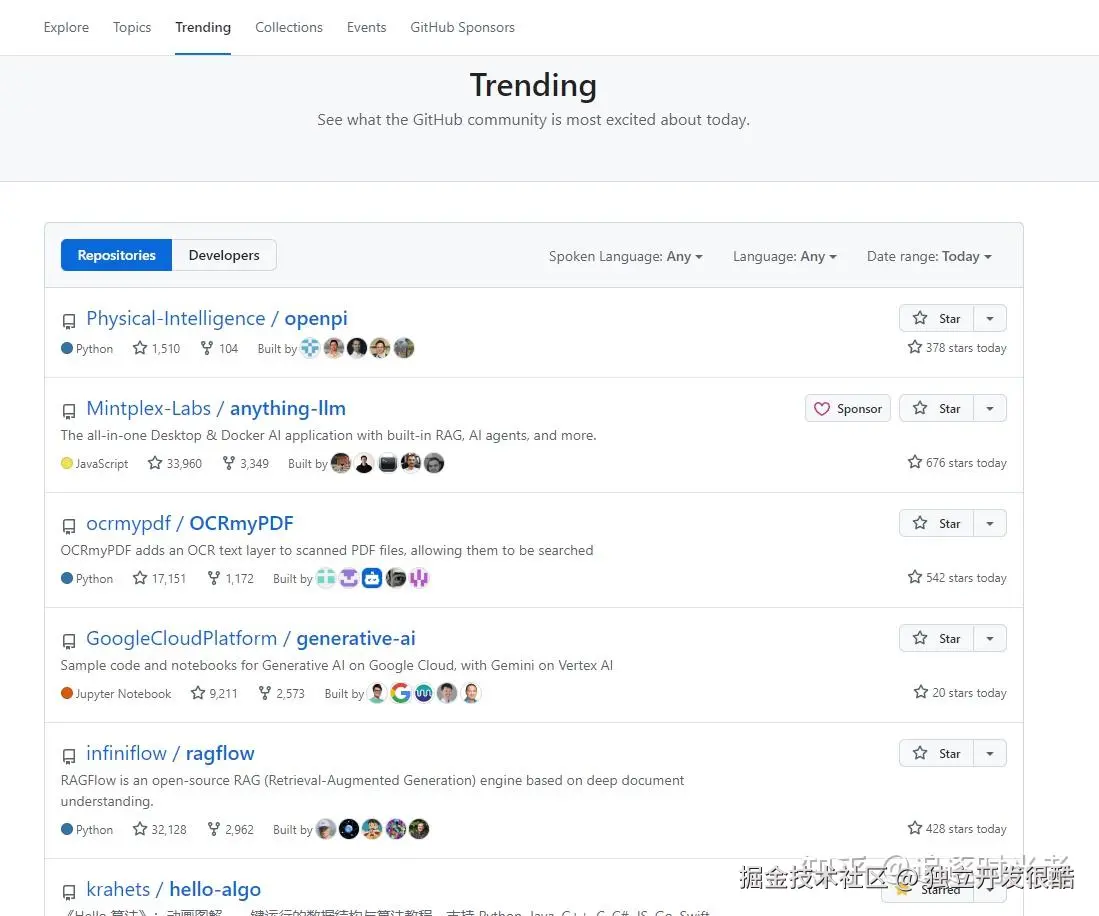
Task: Open the infiniflow / ragflow repository
Action: pyautogui.click(x=170, y=753)
